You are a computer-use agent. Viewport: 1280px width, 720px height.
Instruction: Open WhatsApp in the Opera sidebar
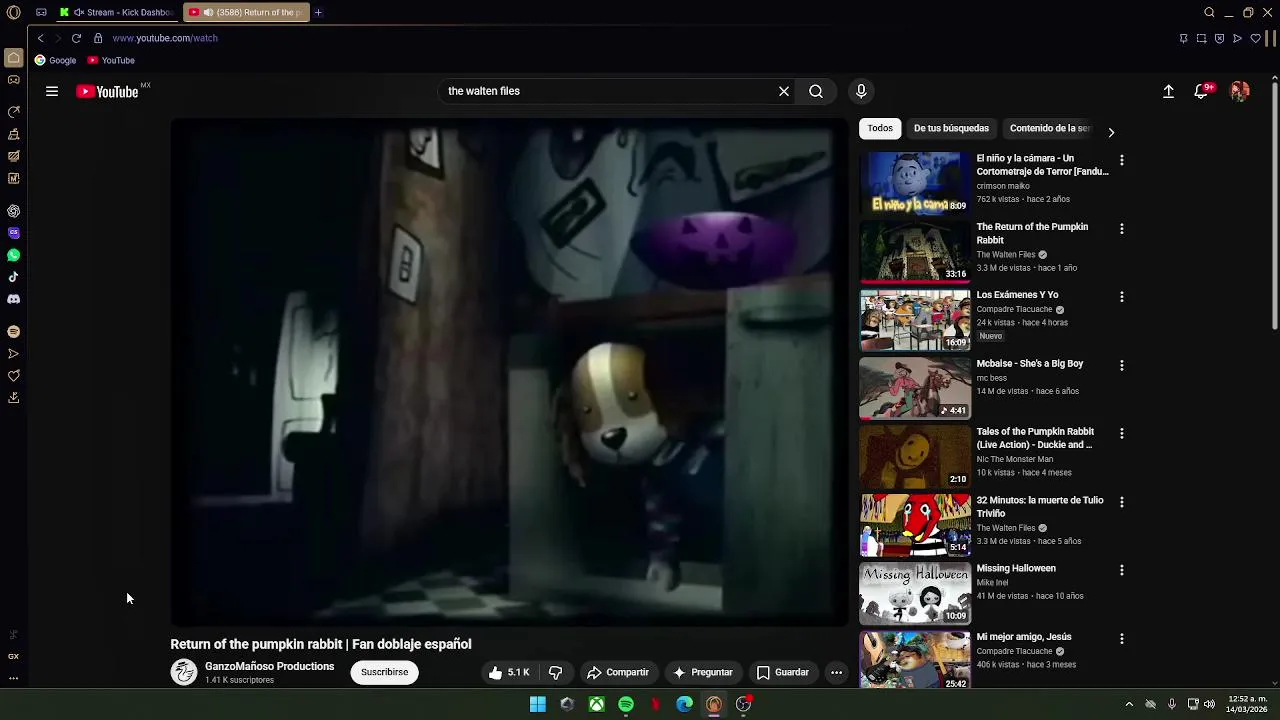click(x=13, y=255)
